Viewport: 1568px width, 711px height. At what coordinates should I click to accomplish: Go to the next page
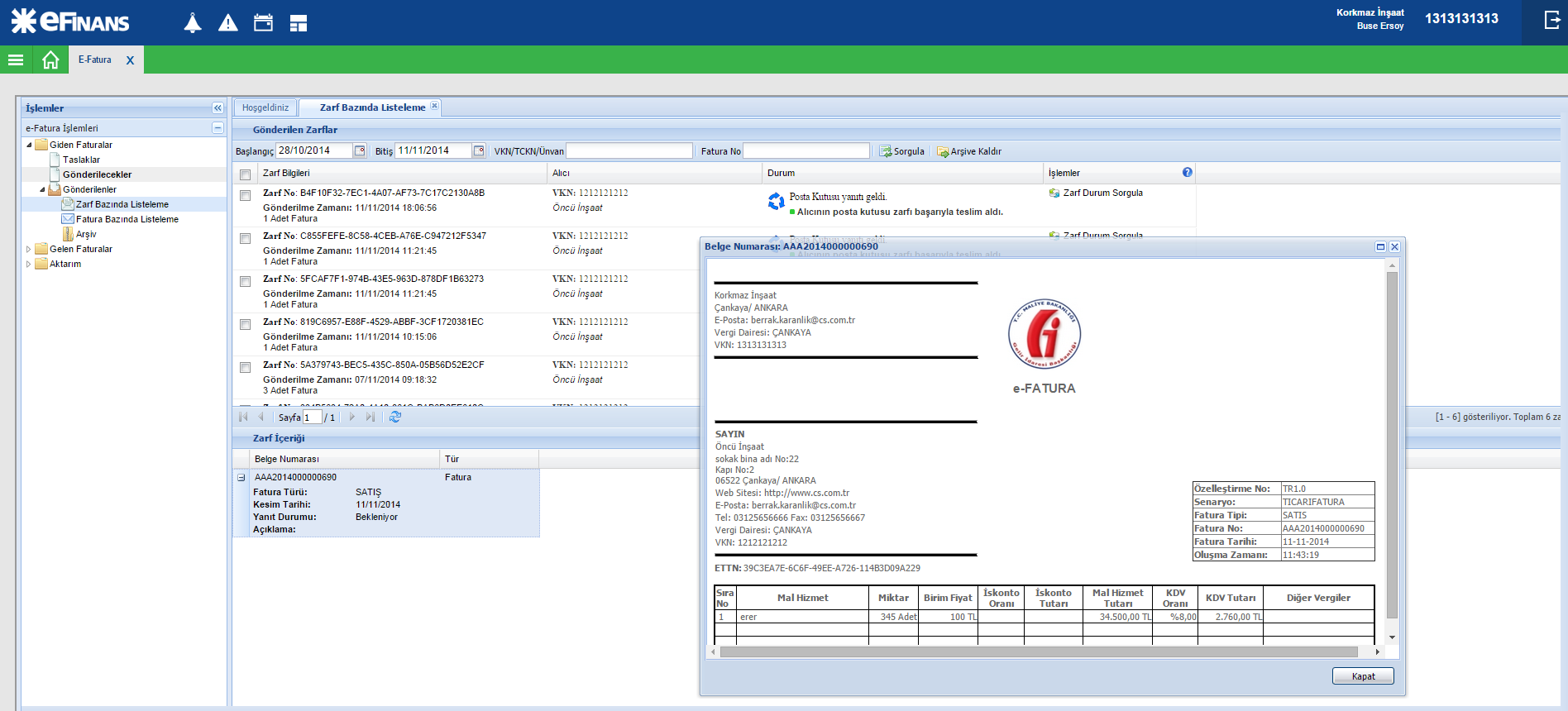[x=352, y=417]
